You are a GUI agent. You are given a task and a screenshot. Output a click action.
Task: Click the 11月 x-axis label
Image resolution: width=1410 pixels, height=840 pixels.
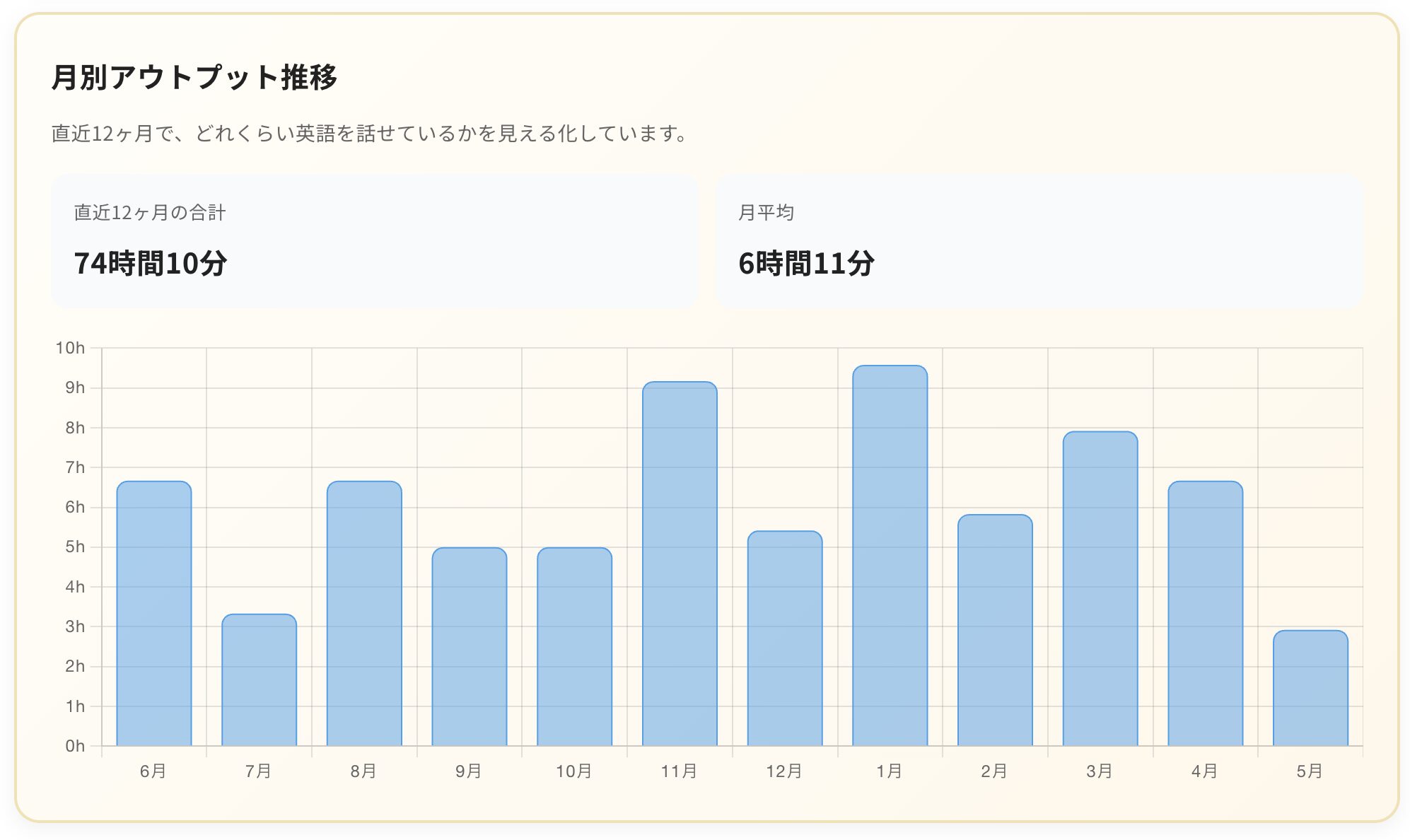pyautogui.click(x=680, y=771)
